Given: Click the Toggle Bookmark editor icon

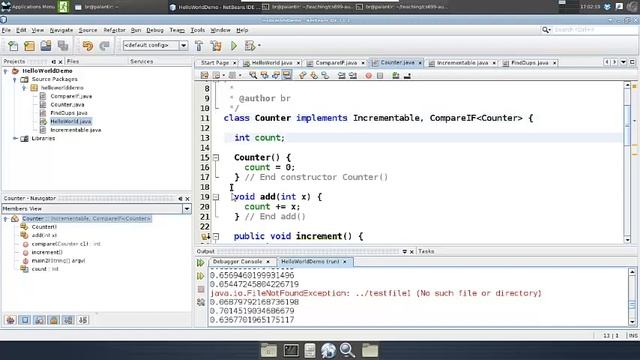Looking at the screenshot, I should (325, 75).
